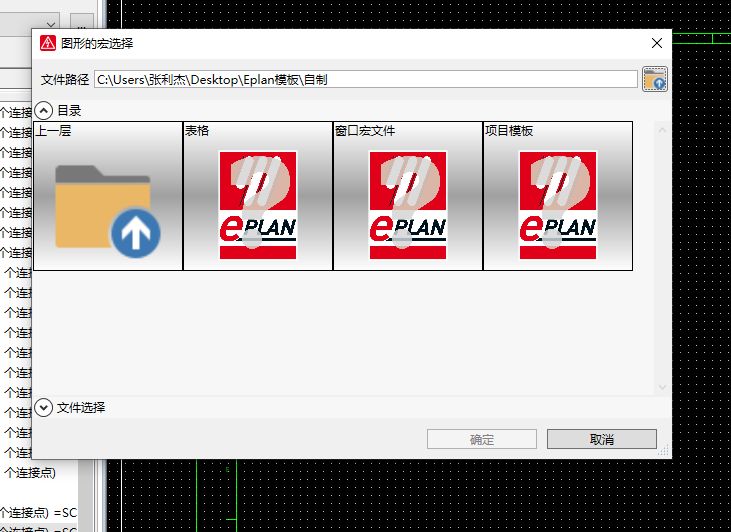Image resolution: width=731 pixels, height=532 pixels.
Task: Select the '个连接点) =SC' row in background list
Action: (x=39, y=513)
